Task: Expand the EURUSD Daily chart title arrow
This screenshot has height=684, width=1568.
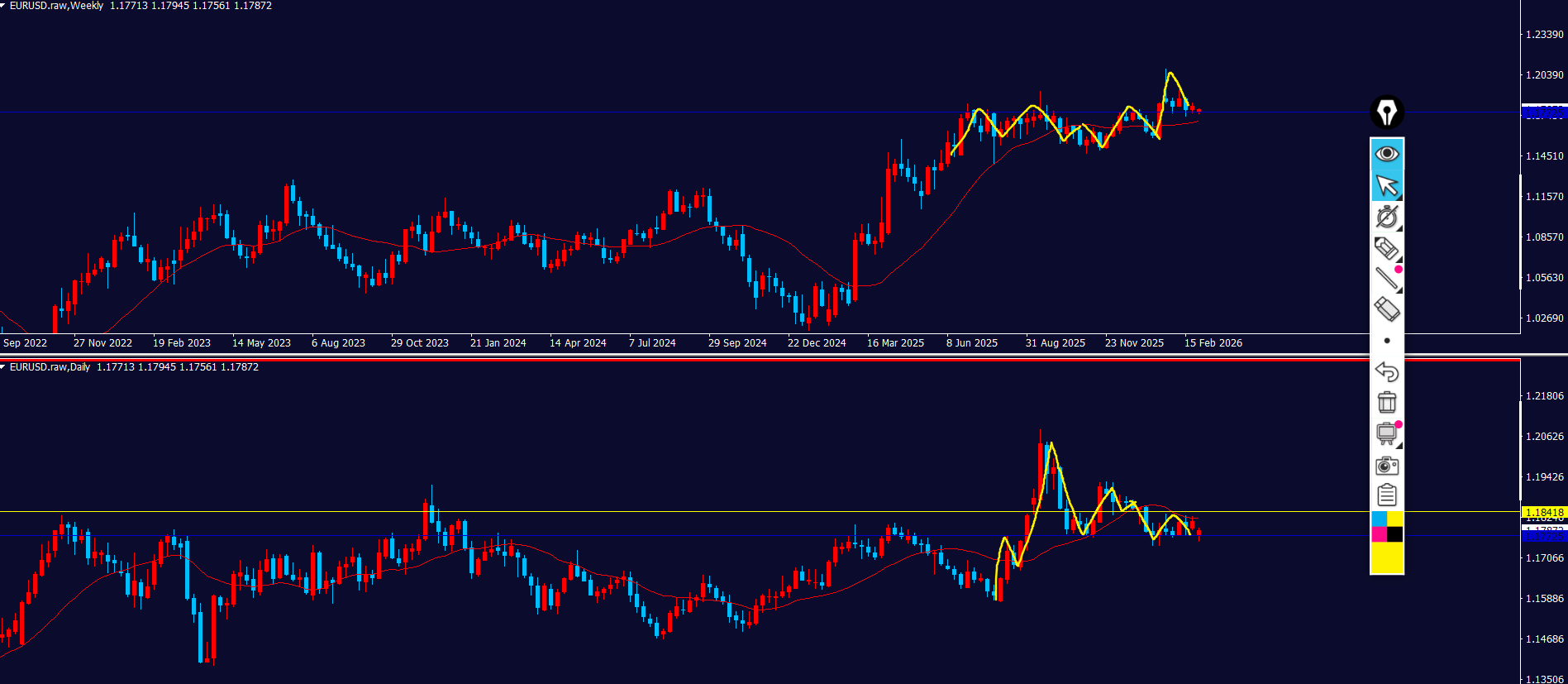Action: coord(3,367)
